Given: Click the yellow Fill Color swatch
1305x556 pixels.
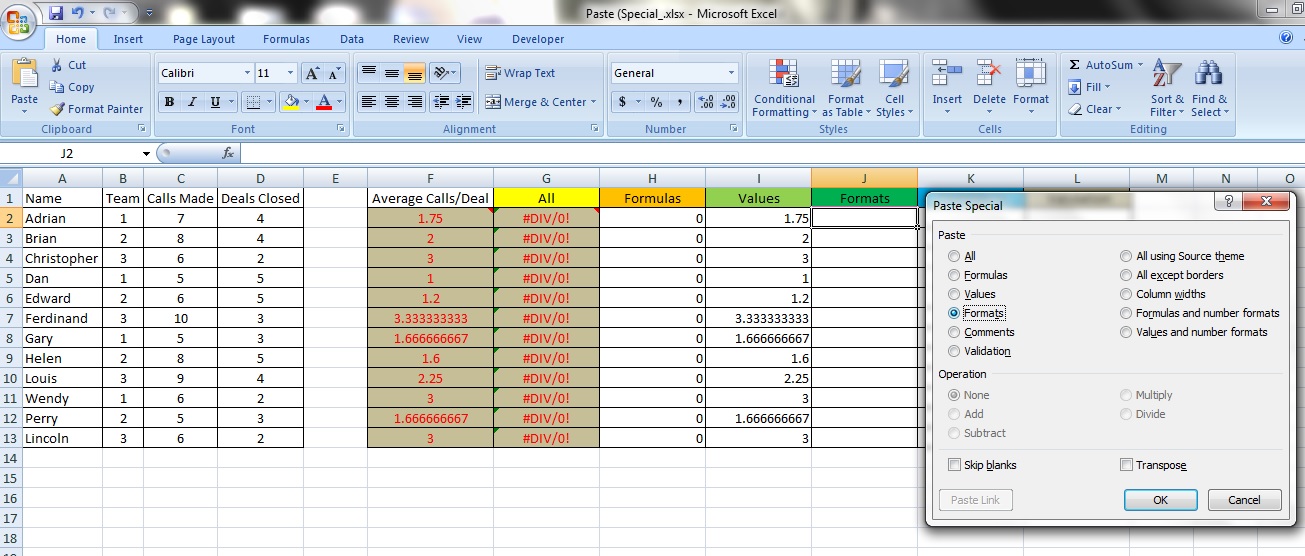Looking at the screenshot, I should (x=291, y=102).
